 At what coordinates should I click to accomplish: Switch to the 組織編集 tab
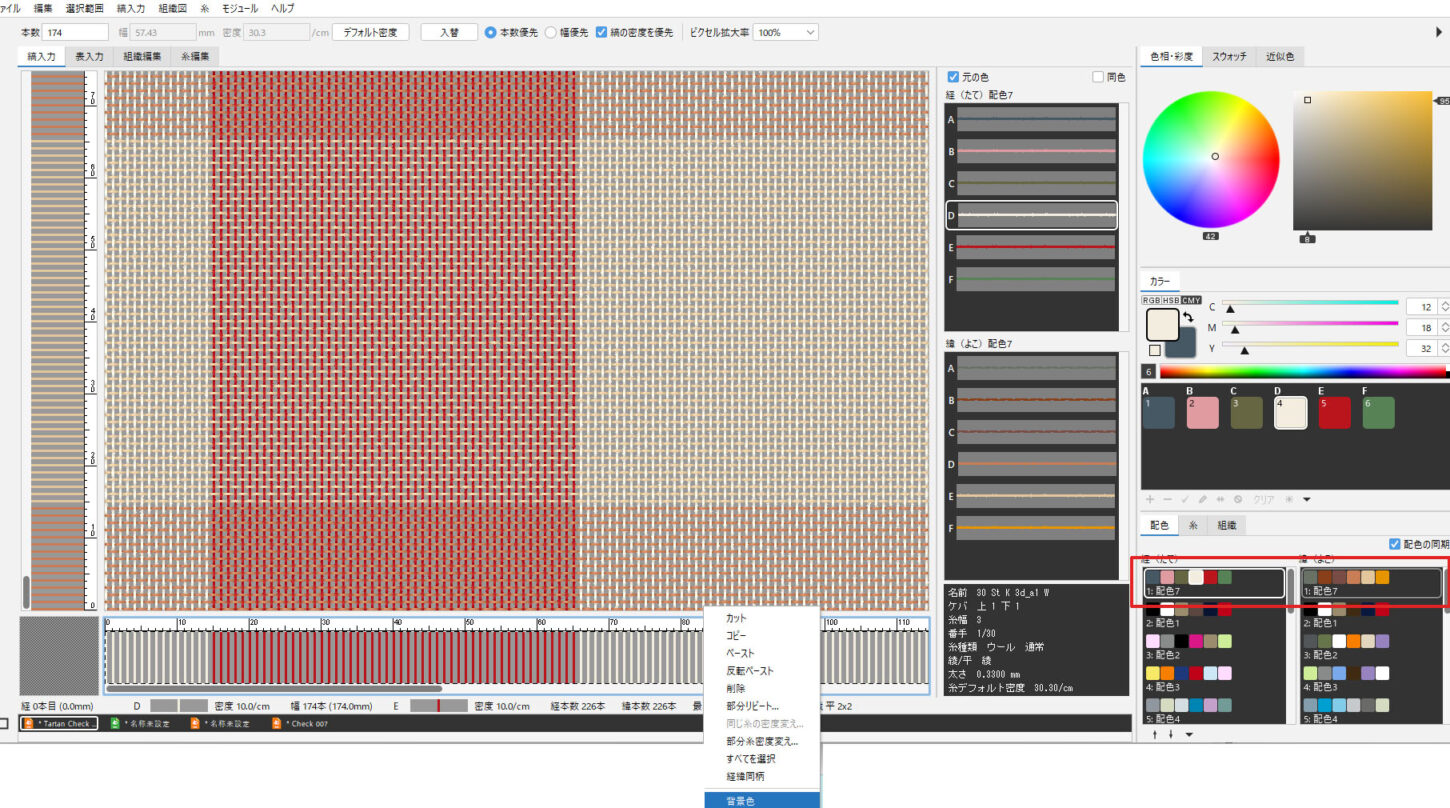[x=142, y=57]
